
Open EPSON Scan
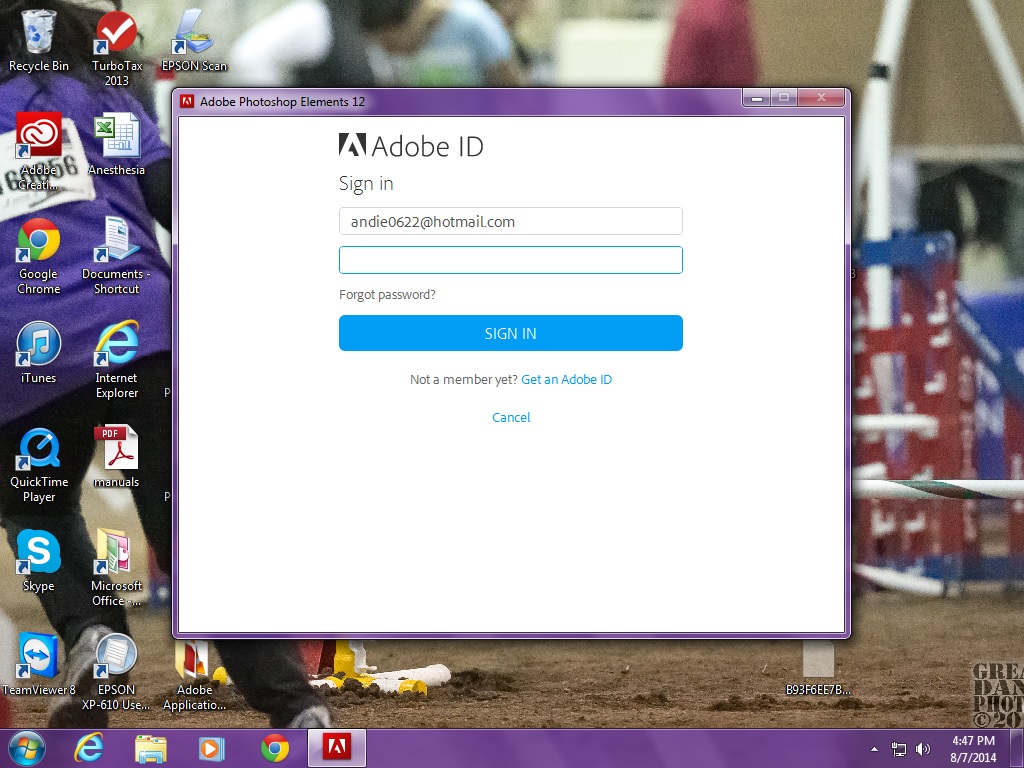[x=193, y=30]
